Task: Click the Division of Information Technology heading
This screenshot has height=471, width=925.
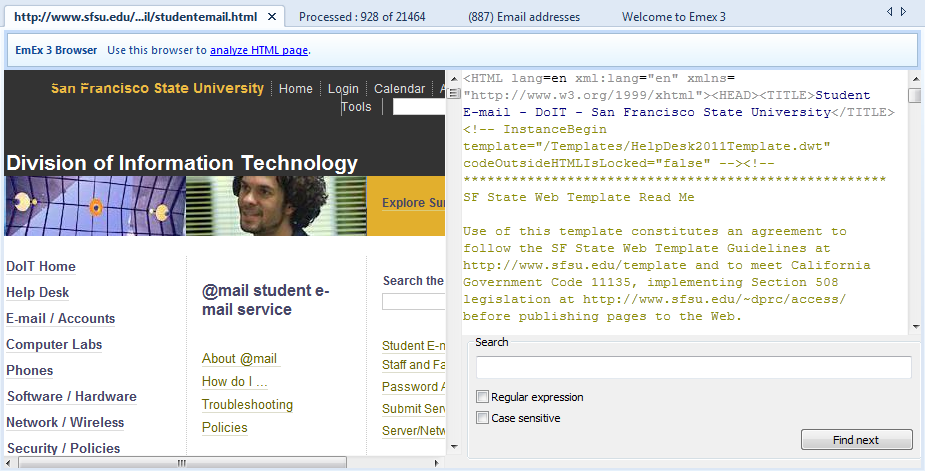Action: (x=182, y=163)
